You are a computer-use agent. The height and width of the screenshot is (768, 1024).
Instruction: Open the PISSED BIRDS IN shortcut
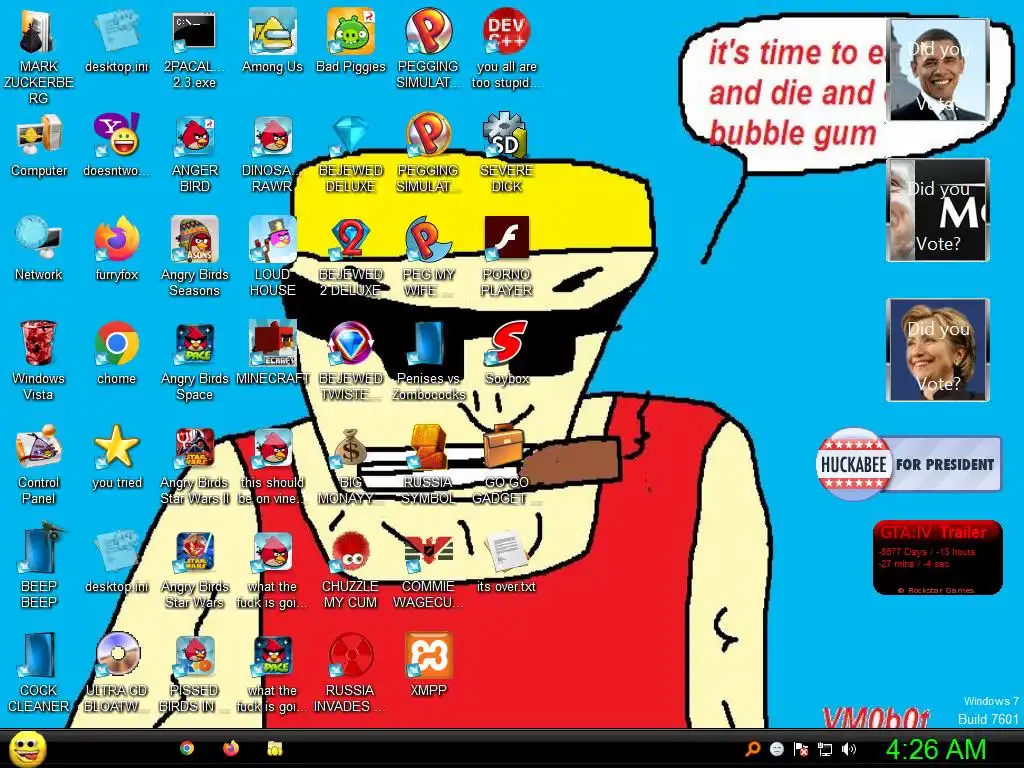(x=195, y=656)
